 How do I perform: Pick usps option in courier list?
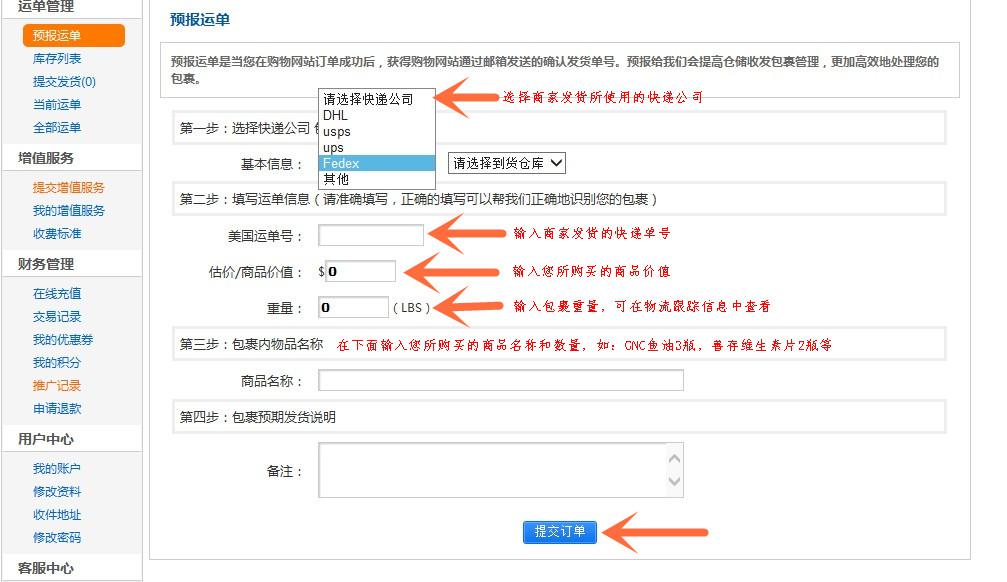pos(376,131)
